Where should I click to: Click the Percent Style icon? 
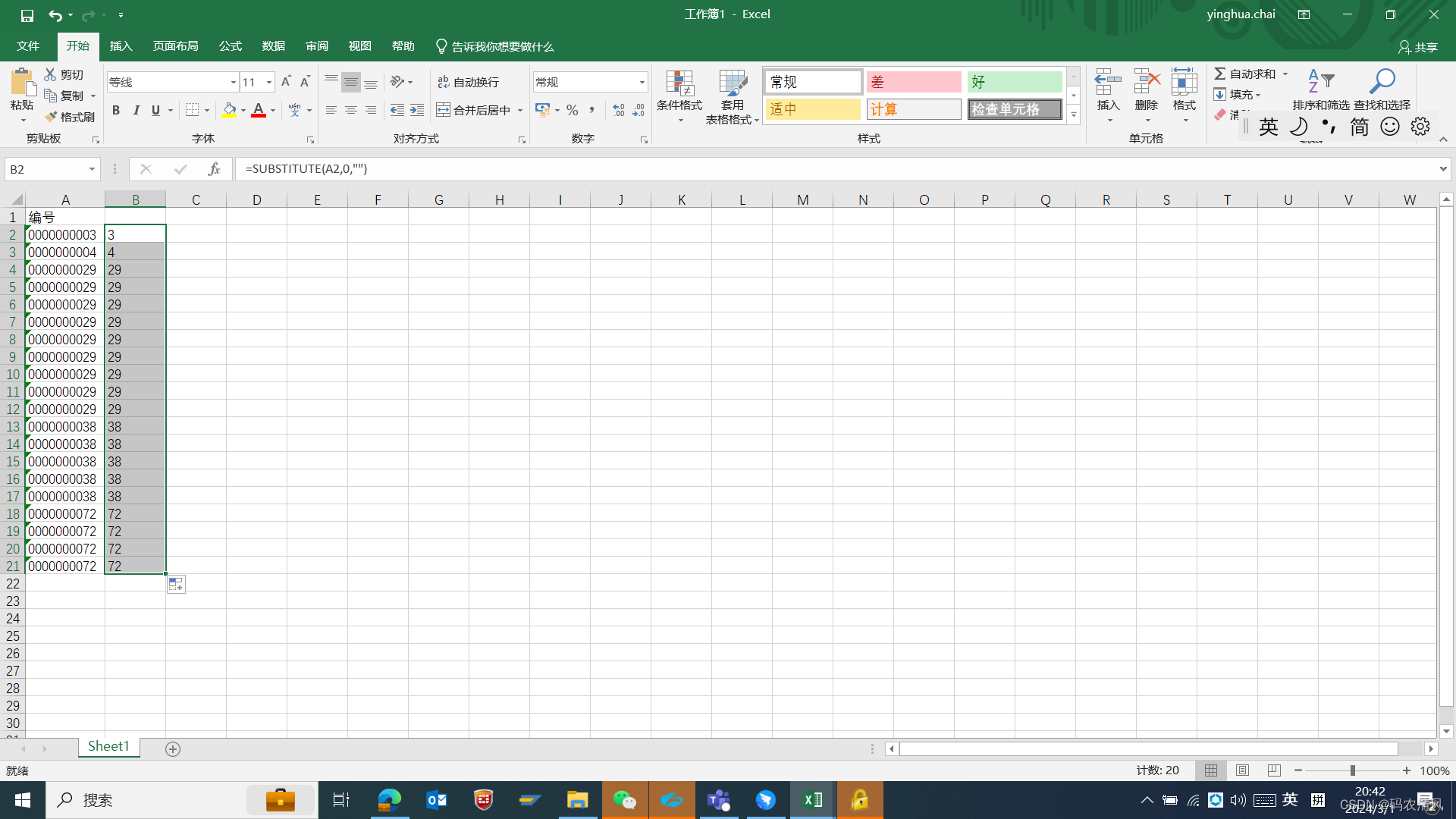573,110
